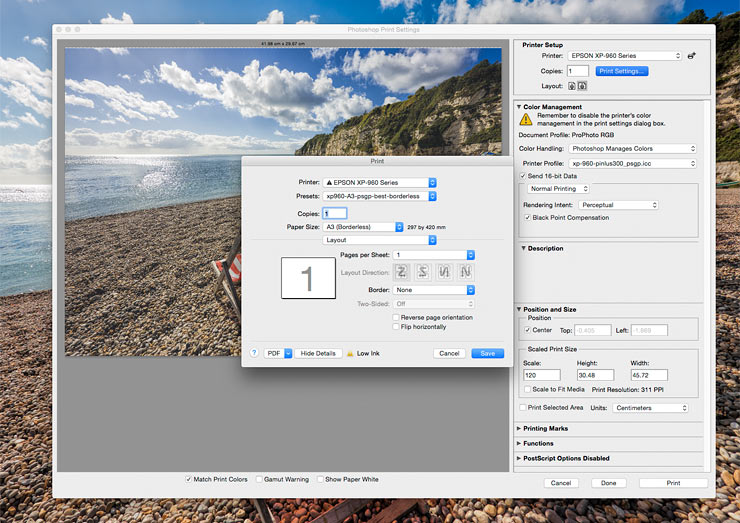The width and height of the screenshot is (740, 523).
Task: Open Color Handling dropdown
Action: (632, 149)
